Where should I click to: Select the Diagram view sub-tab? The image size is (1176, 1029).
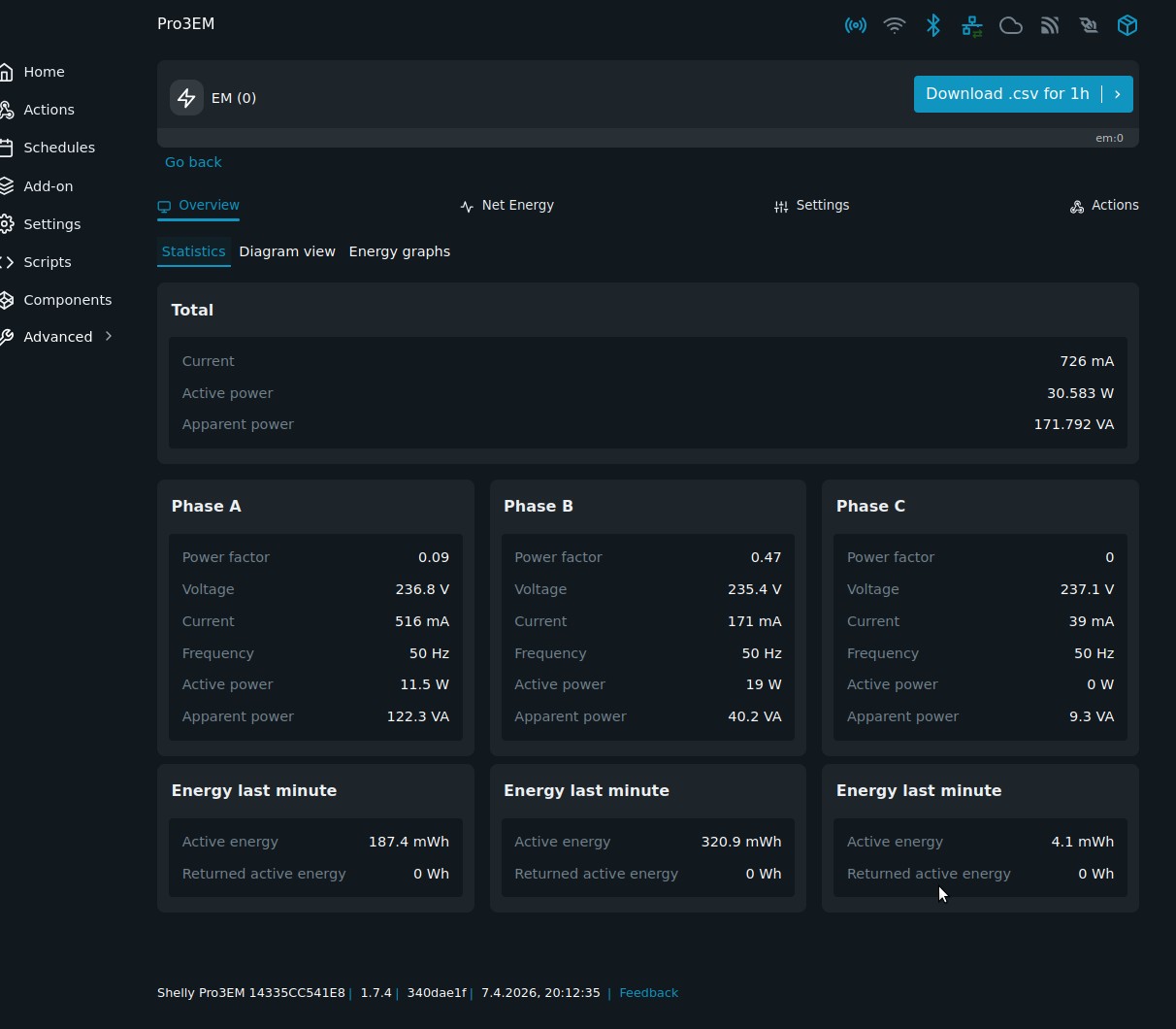click(287, 251)
